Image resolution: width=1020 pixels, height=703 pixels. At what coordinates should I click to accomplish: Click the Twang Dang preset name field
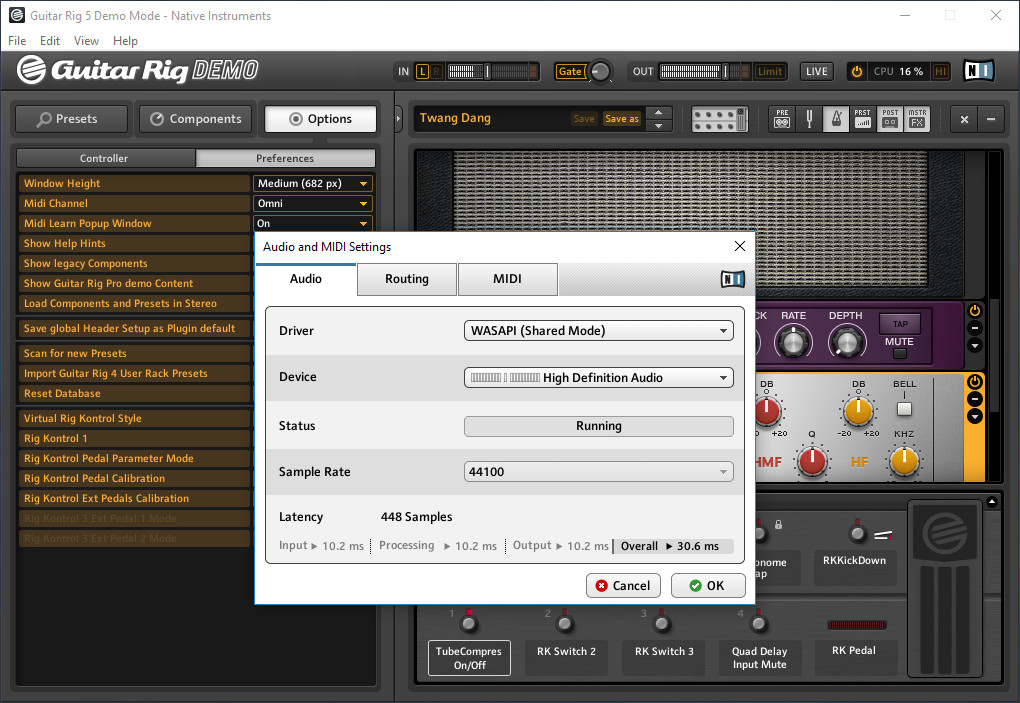coord(491,118)
